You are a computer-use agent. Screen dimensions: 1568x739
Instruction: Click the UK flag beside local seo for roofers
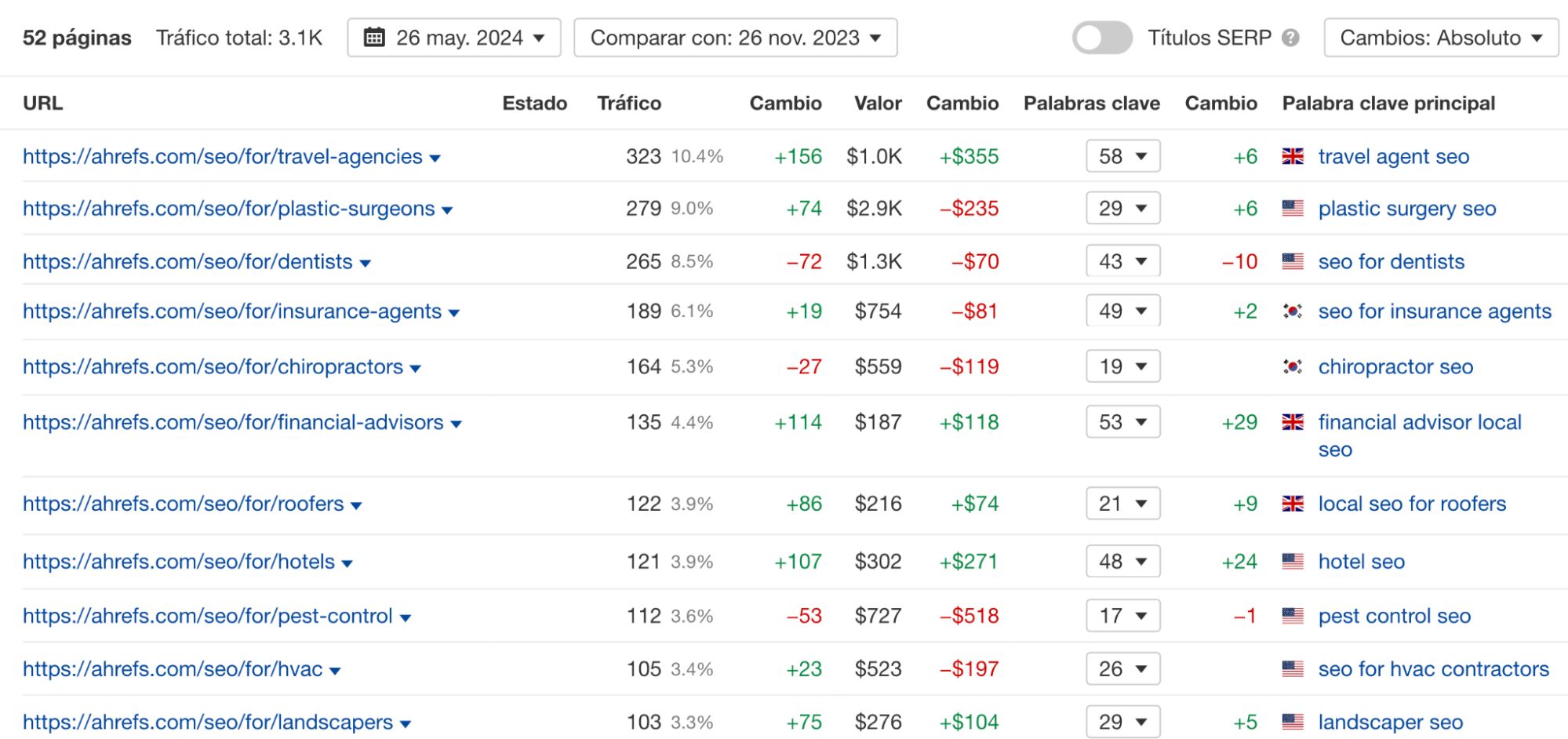click(x=1294, y=504)
